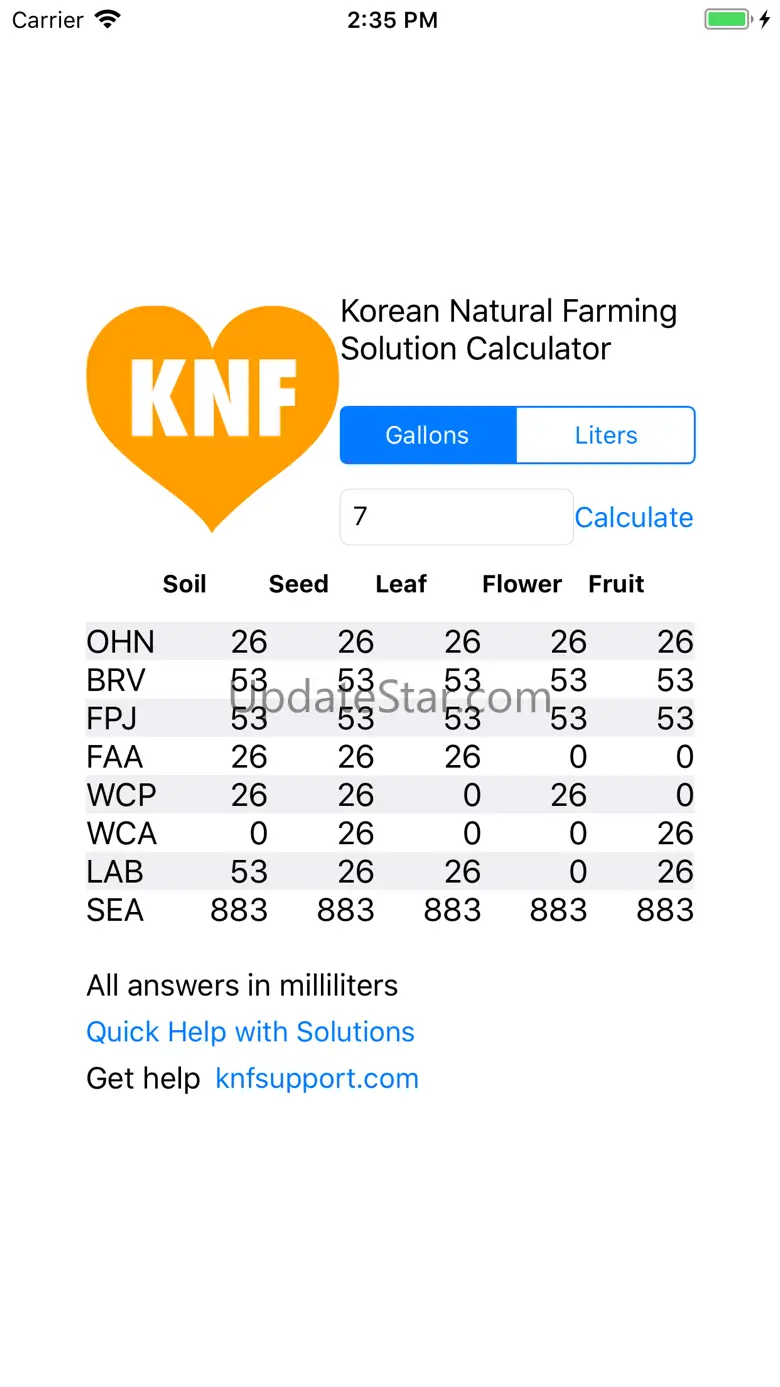Select the FAA row label
The width and height of the screenshot is (780, 1387).
[115, 757]
